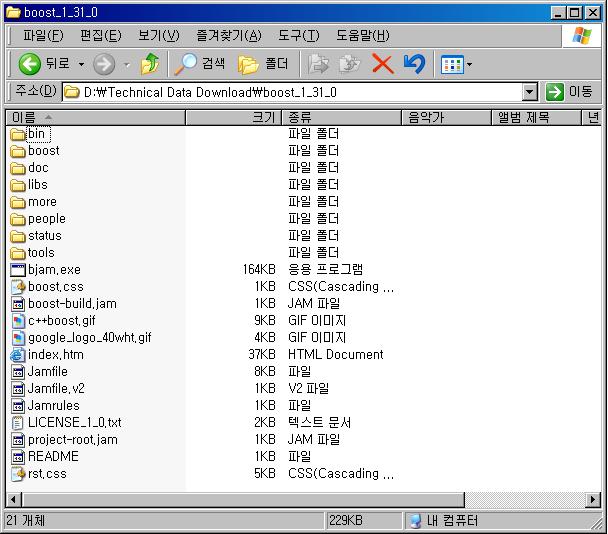The width and height of the screenshot is (608, 534).
Task: Sort by the 이름 column header
Action: coord(95,118)
